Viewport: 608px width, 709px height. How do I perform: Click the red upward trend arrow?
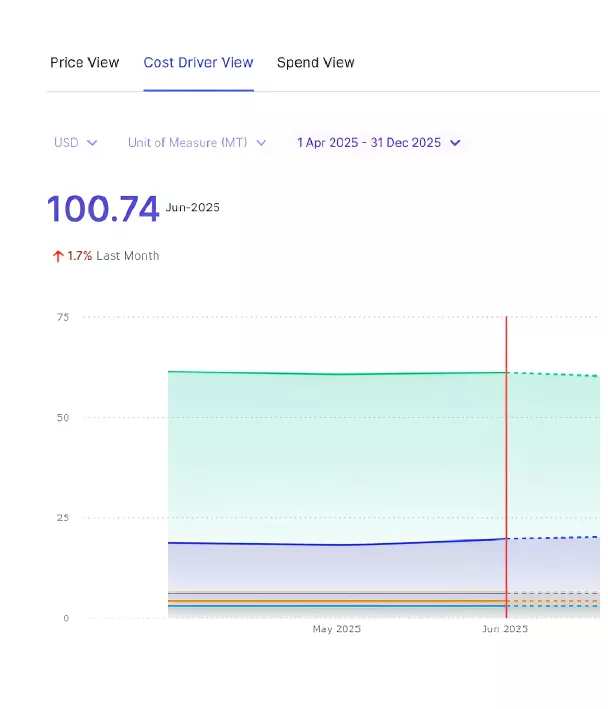click(x=58, y=256)
